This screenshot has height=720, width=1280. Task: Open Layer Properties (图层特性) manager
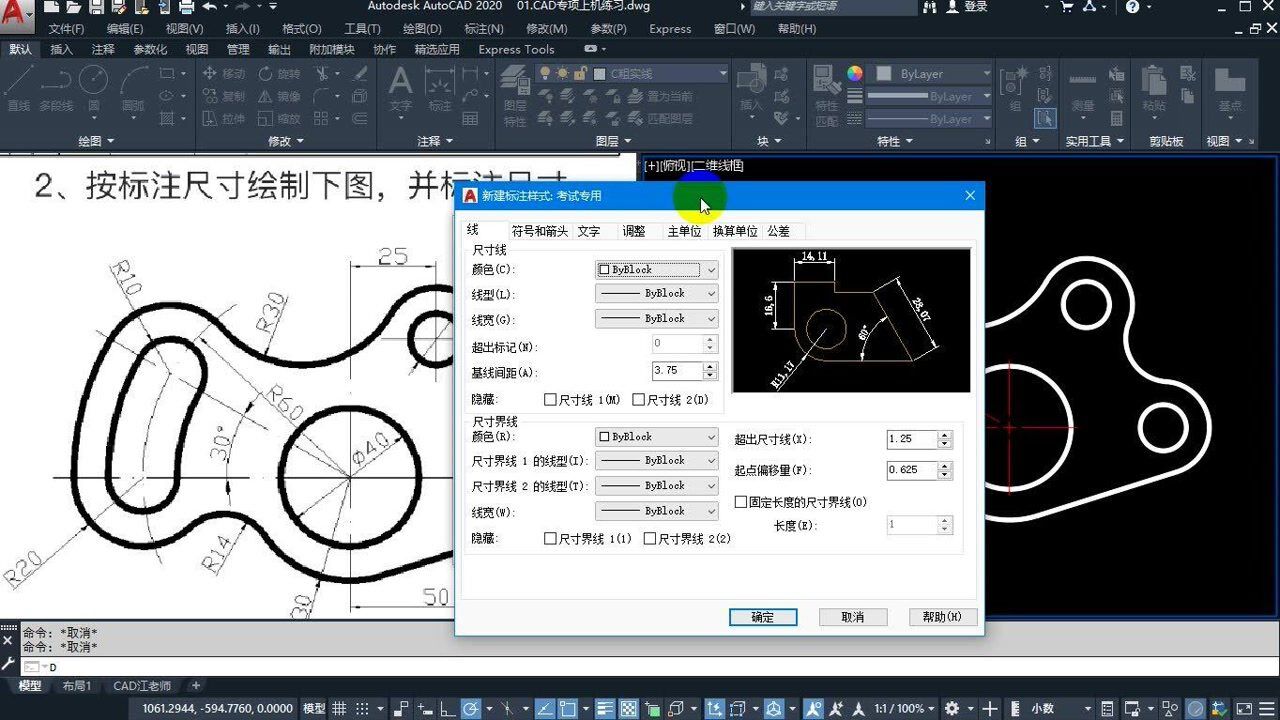pyautogui.click(x=515, y=96)
